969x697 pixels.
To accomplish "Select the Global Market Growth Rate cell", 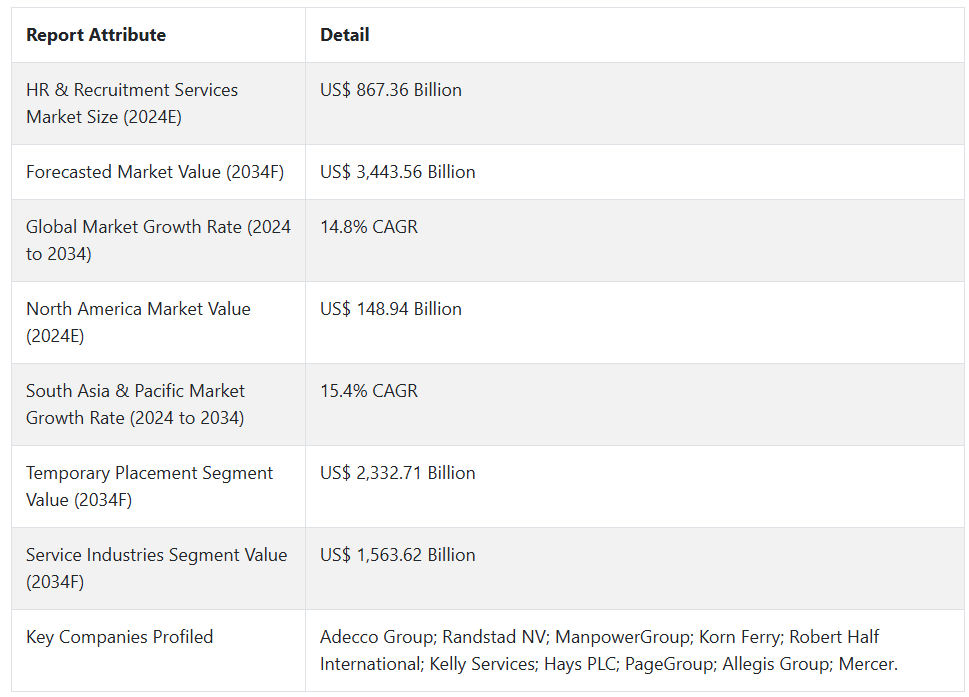I will click(x=158, y=240).
